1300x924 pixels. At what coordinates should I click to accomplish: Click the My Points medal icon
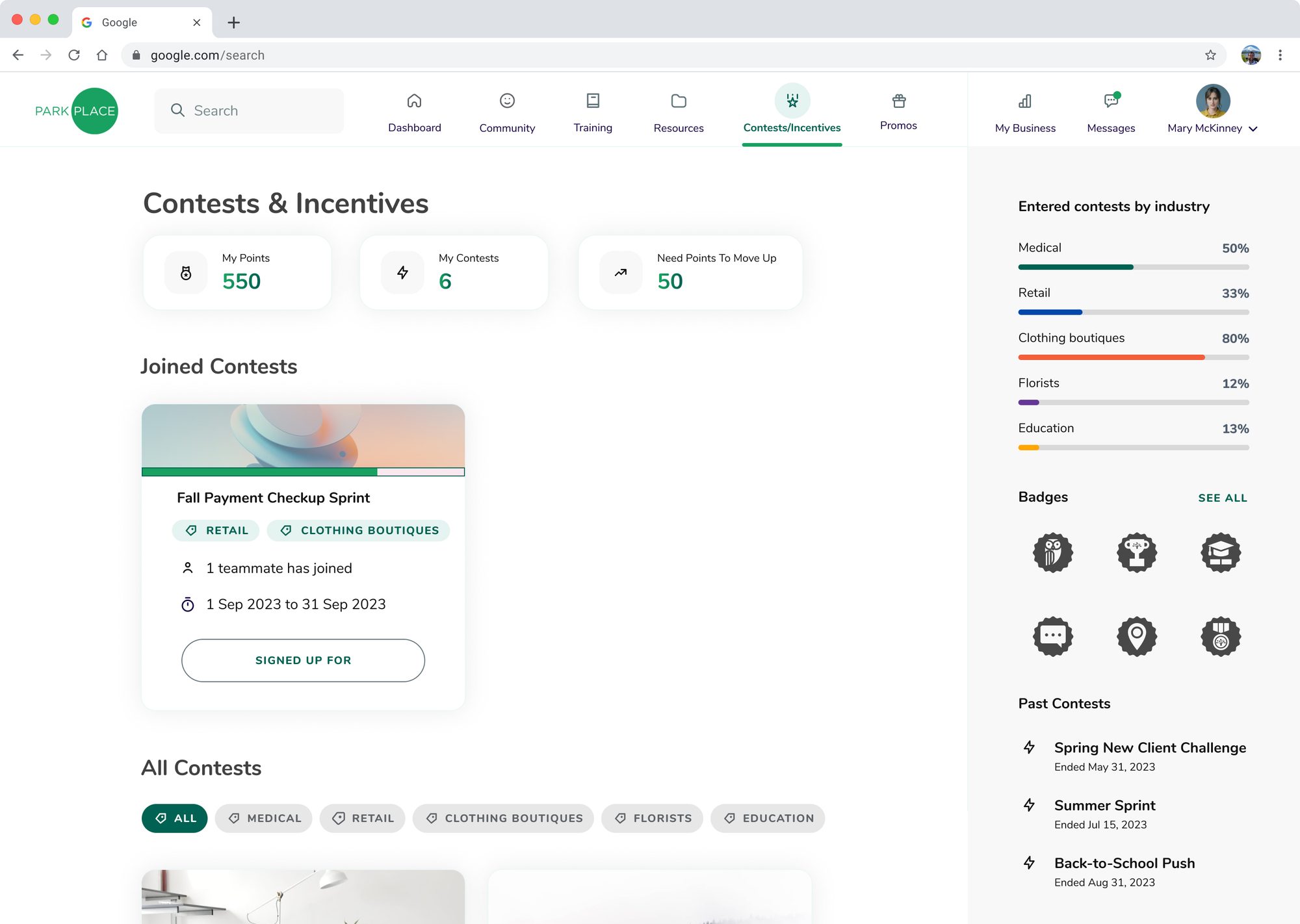[186, 273]
